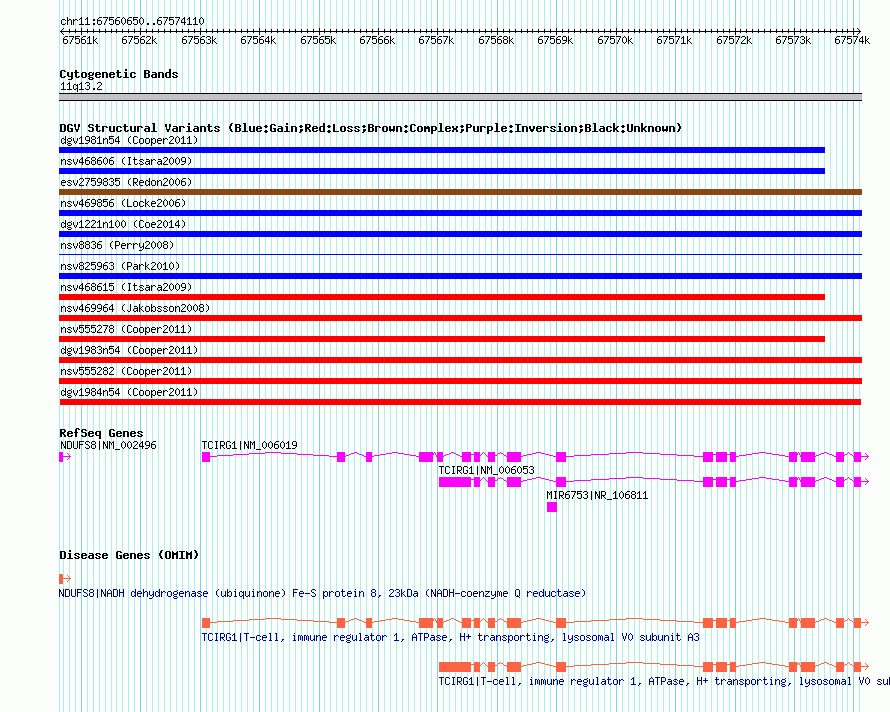890x712 pixels.
Task: Click the DGV Structural Variants track heading
Action: (370, 128)
